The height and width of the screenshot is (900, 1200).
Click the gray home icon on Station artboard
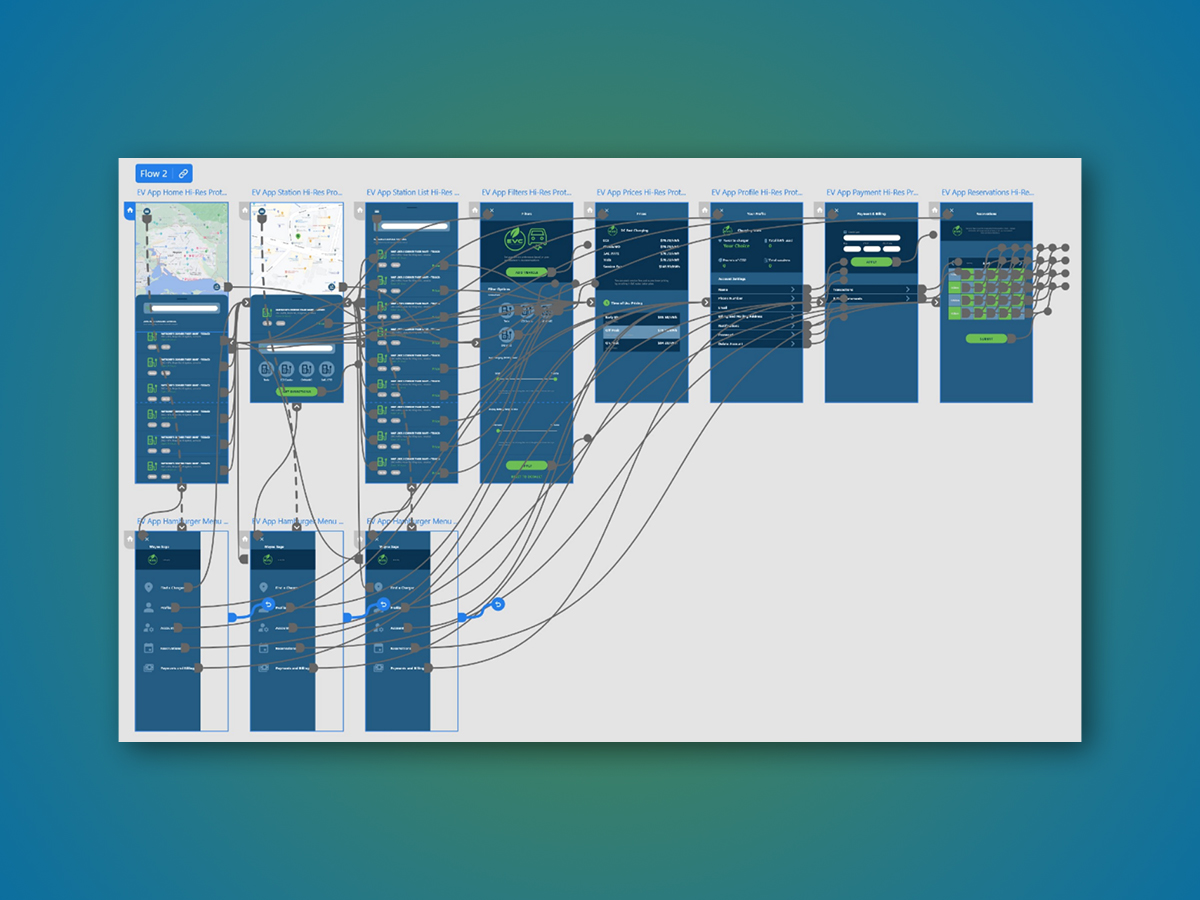coord(244,211)
